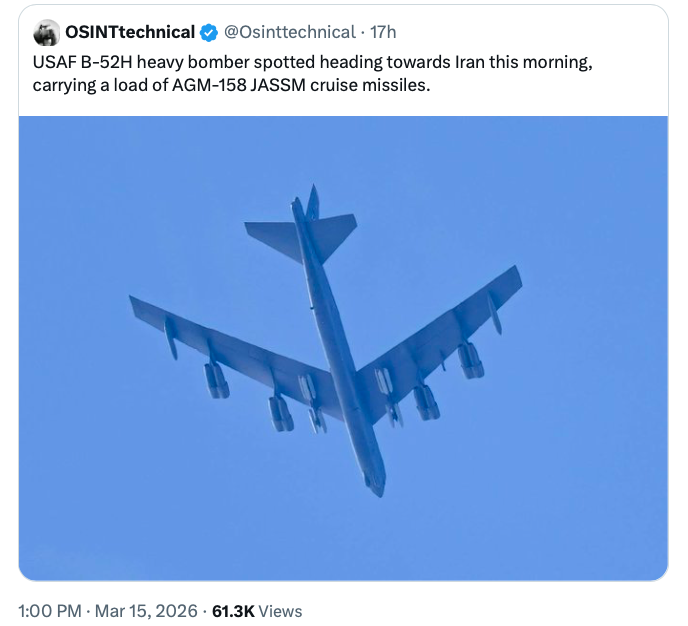
Task: Open the B-52 bomber photo
Action: [343, 348]
